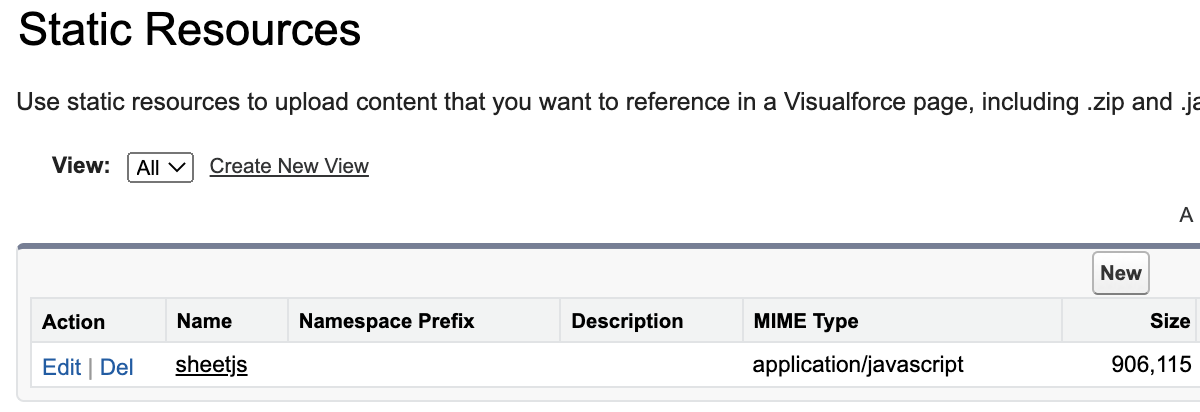Open the sheetjs resource name link
This screenshot has width=1200, height=412.
211,365
